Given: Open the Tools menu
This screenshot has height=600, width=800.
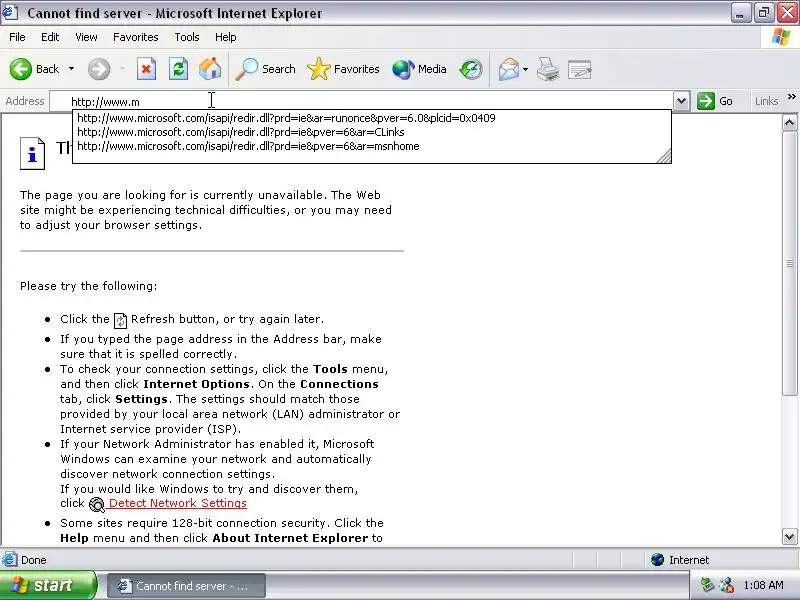Looking at the screenshot, I should [x=187, y=37].
